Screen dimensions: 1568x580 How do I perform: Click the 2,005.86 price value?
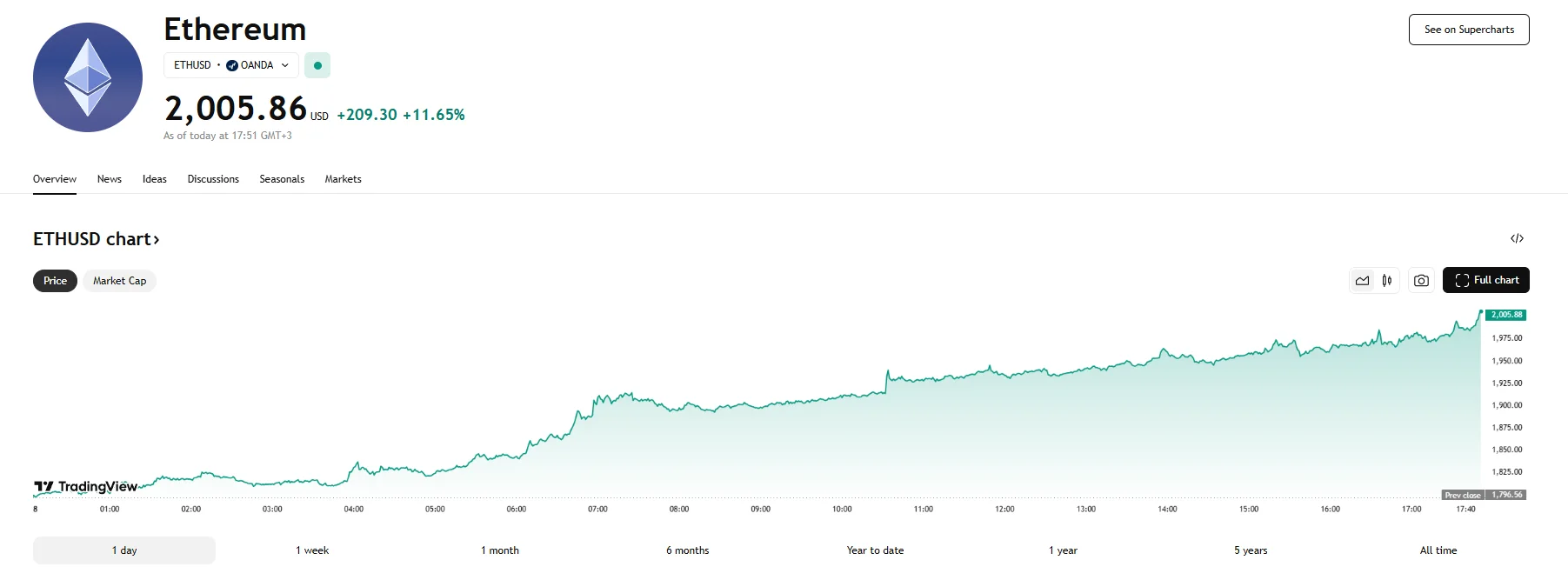(x=236, y=109)
